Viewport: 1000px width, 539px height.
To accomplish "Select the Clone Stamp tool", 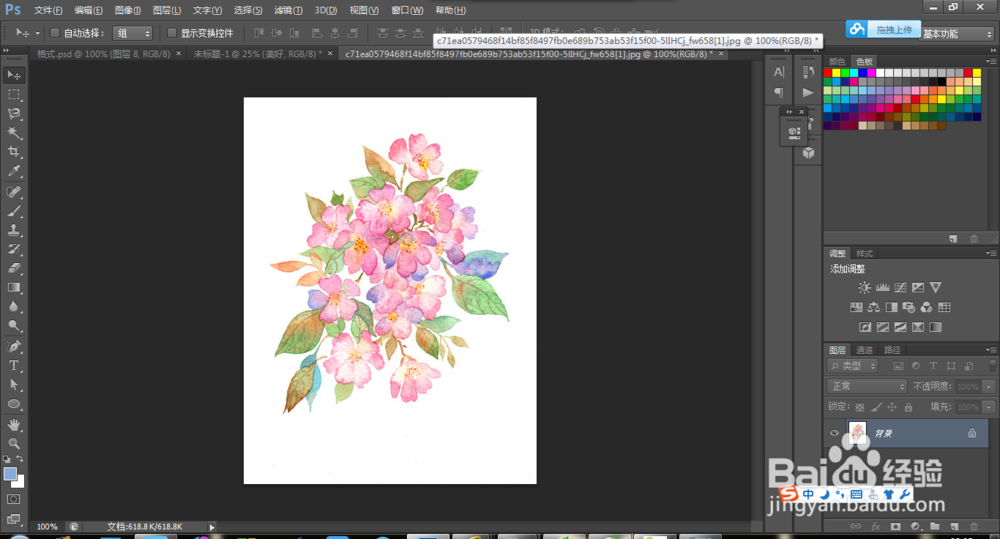I will (13, 230).
